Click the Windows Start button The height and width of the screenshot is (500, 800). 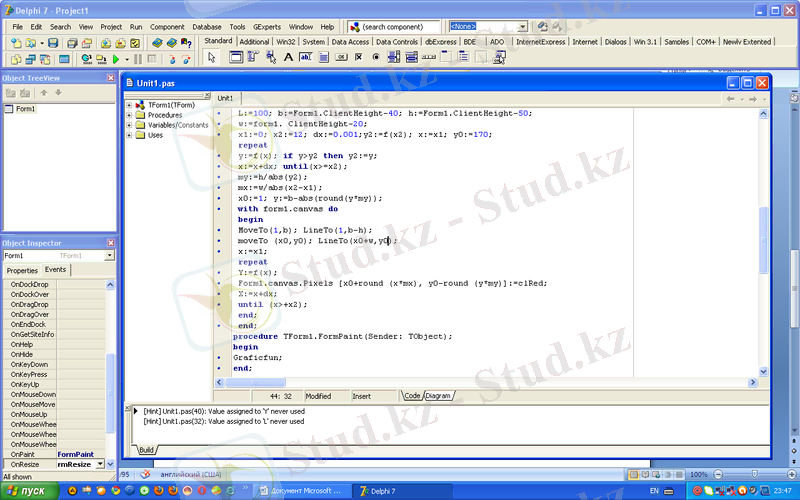coord(30,491)
